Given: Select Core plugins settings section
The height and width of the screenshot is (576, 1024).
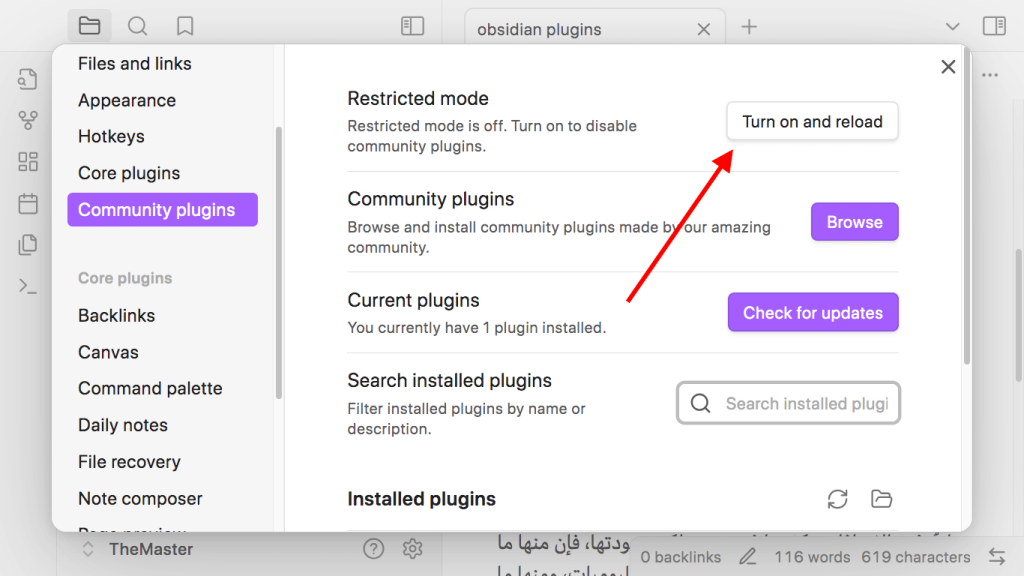Looking at the screenshot, I should [129, 173].
